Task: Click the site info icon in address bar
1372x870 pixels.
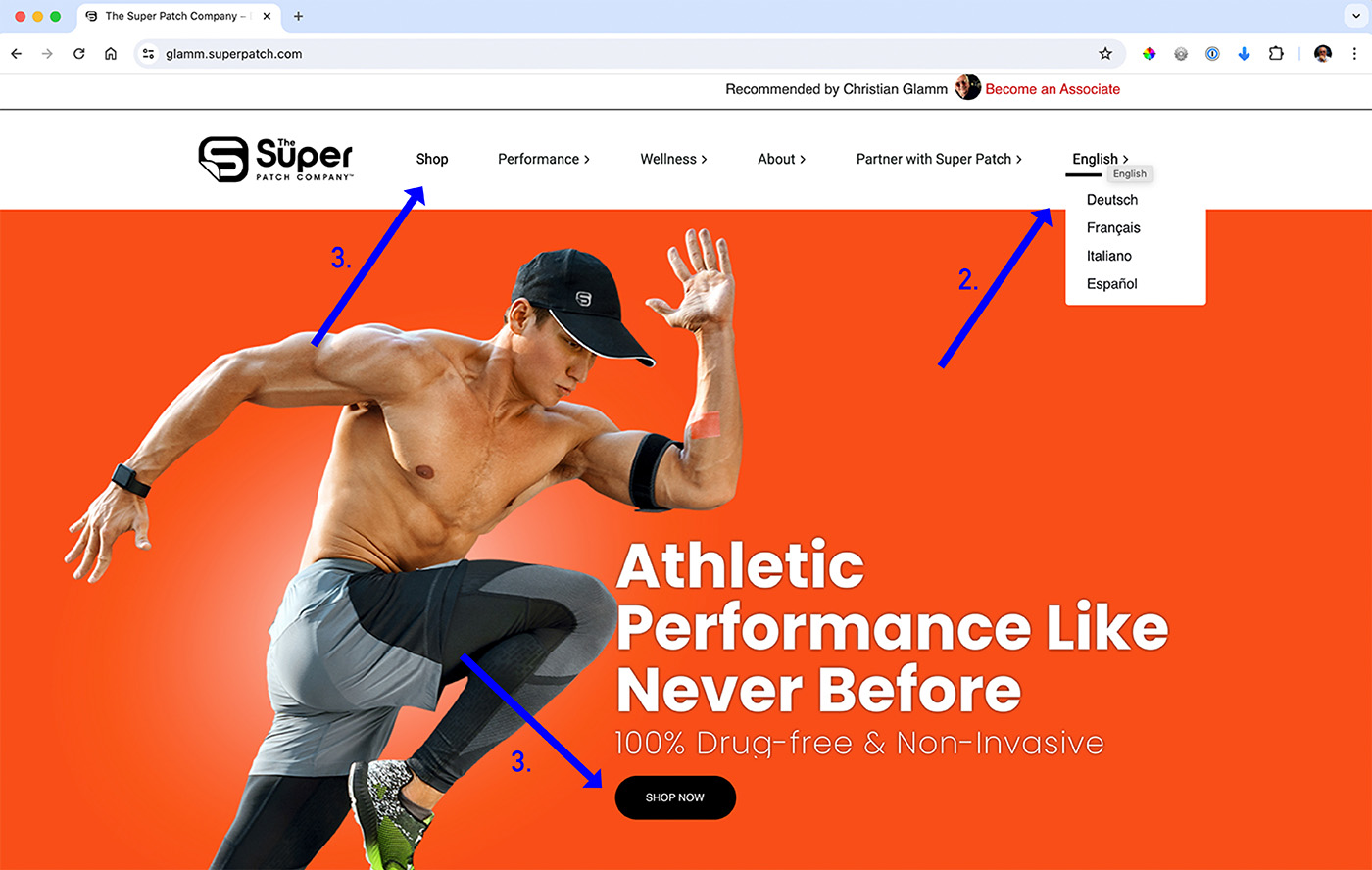Action: pyautogui.click(x=148, y=54)
